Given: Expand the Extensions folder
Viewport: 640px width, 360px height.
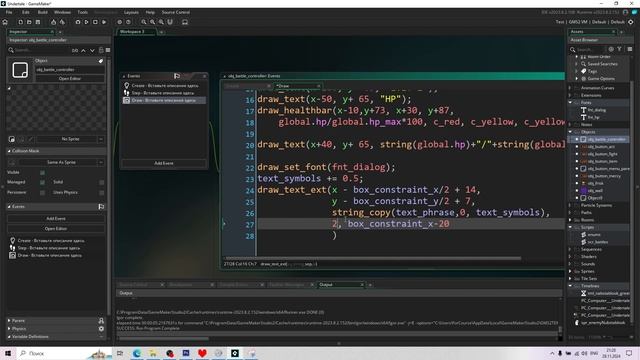Looking at the screenshot, I should coord(571,95).
